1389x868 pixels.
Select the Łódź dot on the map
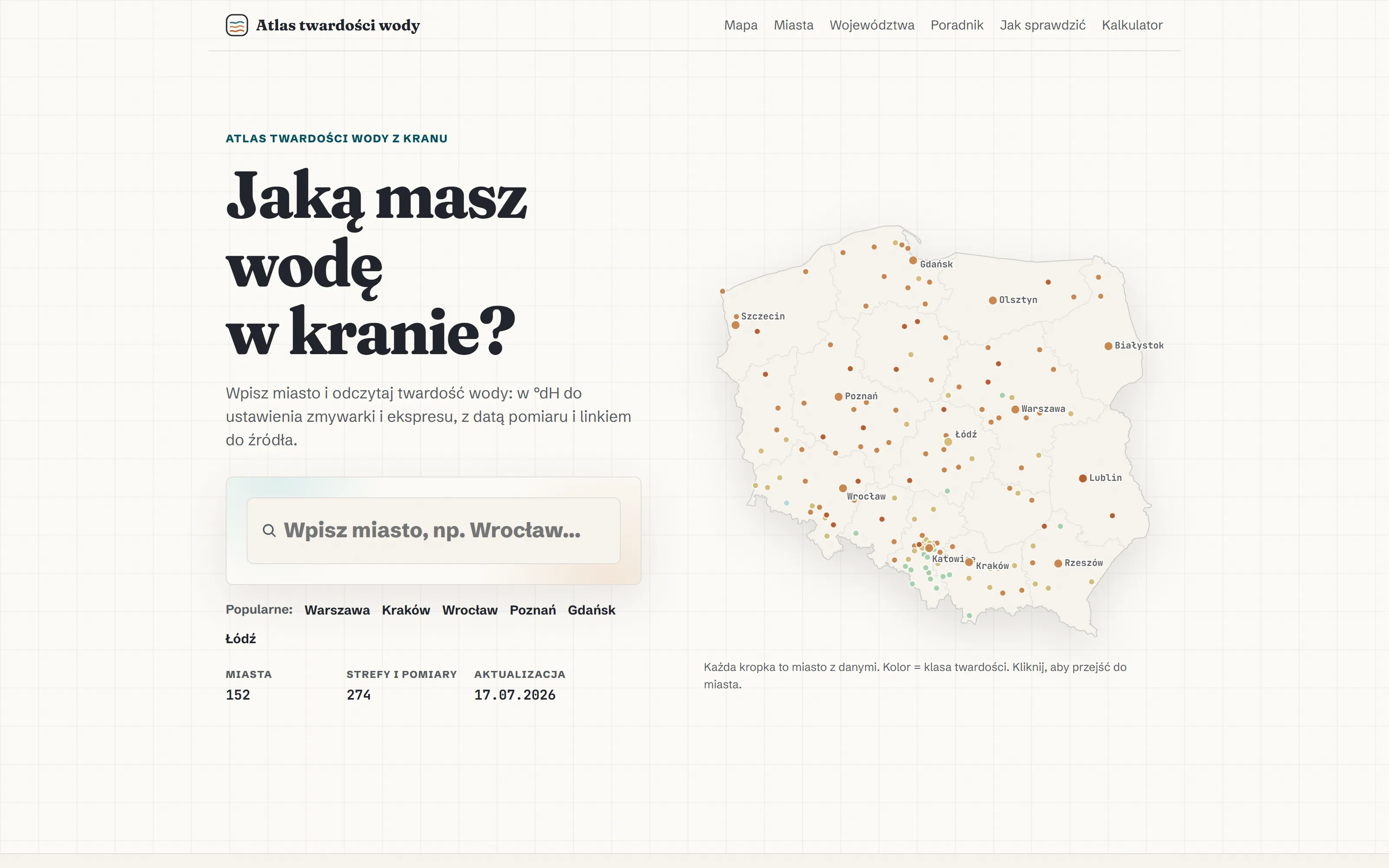click(x=948, y=441)
